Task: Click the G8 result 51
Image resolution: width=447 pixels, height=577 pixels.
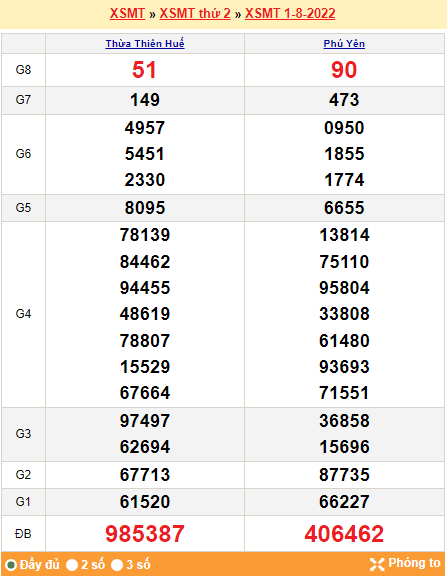Action: click(x=144, y=70)
